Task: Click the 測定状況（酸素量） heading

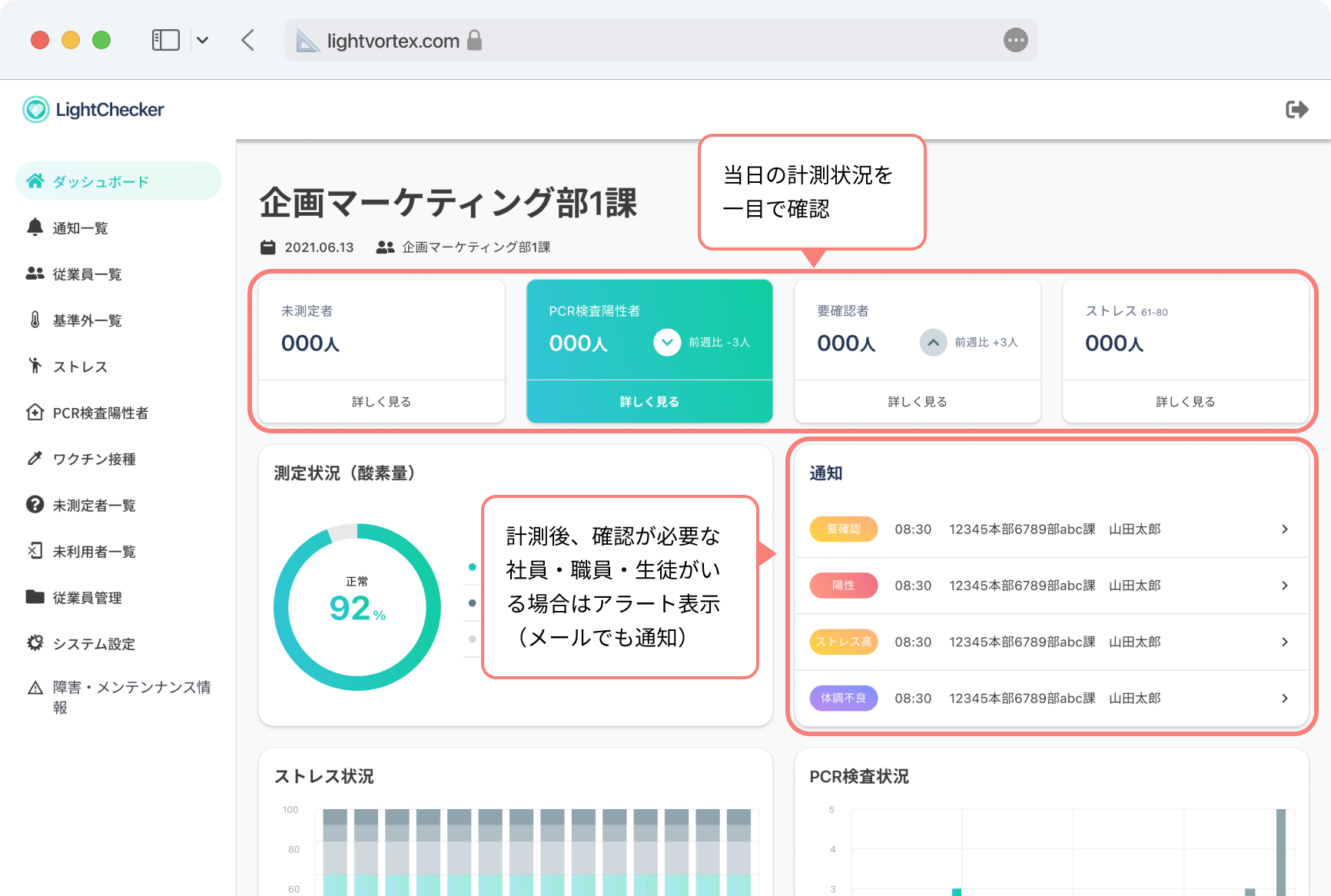Action: click(345, 473)
